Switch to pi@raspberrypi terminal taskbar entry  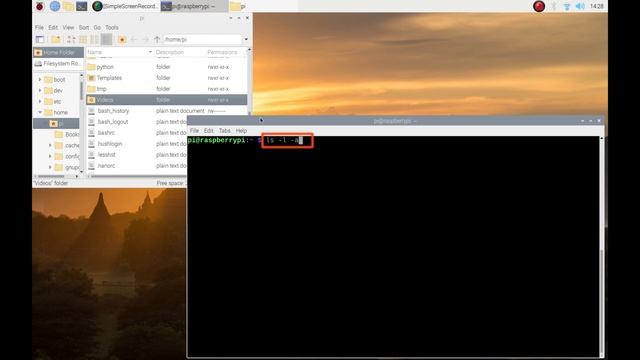193,6
